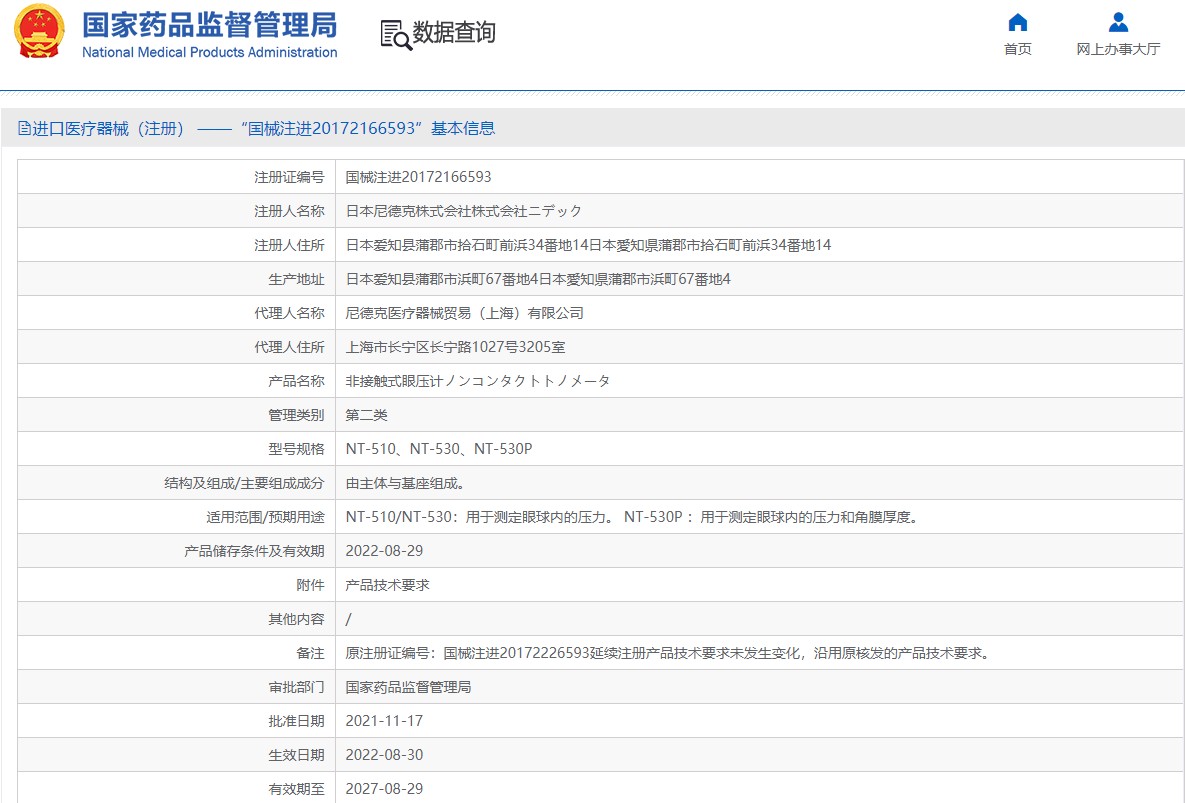Screen dimensions: 1185x803
Task: Click the 结构及组成/主要组成成分 label
Action: (245, 483)
